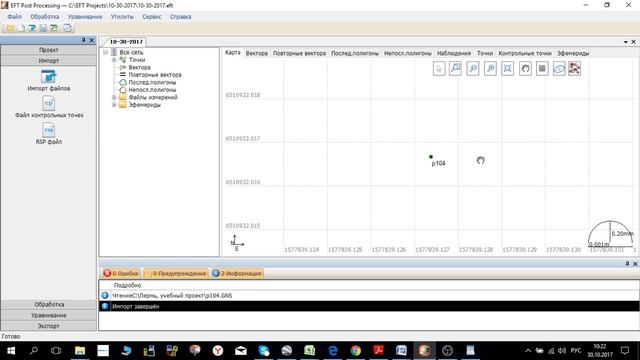
Task: Select the arrow pointer tool on map toolbar
Action: [439, 69]
